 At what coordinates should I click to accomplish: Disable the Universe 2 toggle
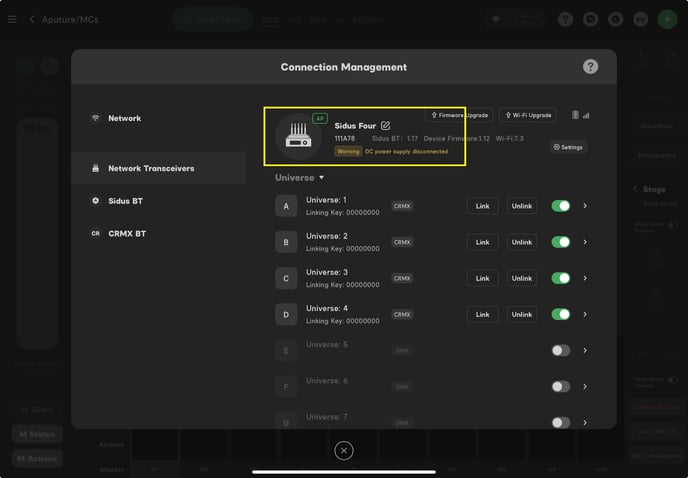tap(561, 242)
